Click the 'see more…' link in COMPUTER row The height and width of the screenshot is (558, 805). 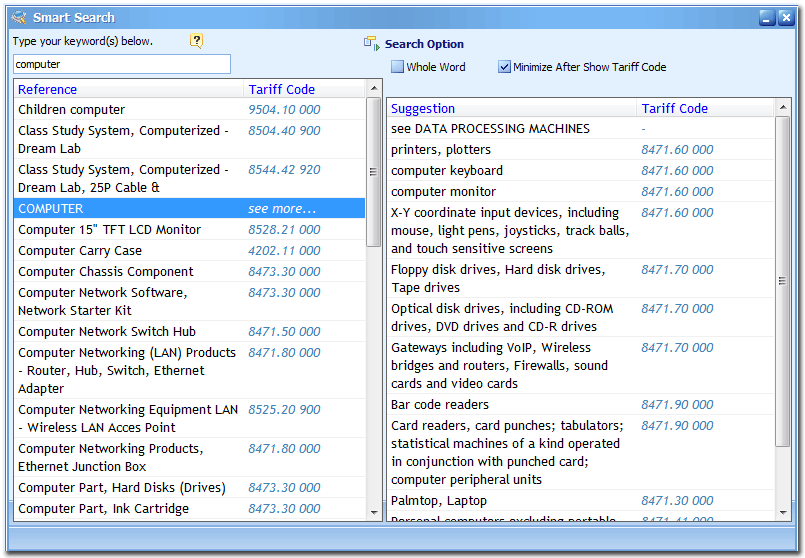coord(282,209)
